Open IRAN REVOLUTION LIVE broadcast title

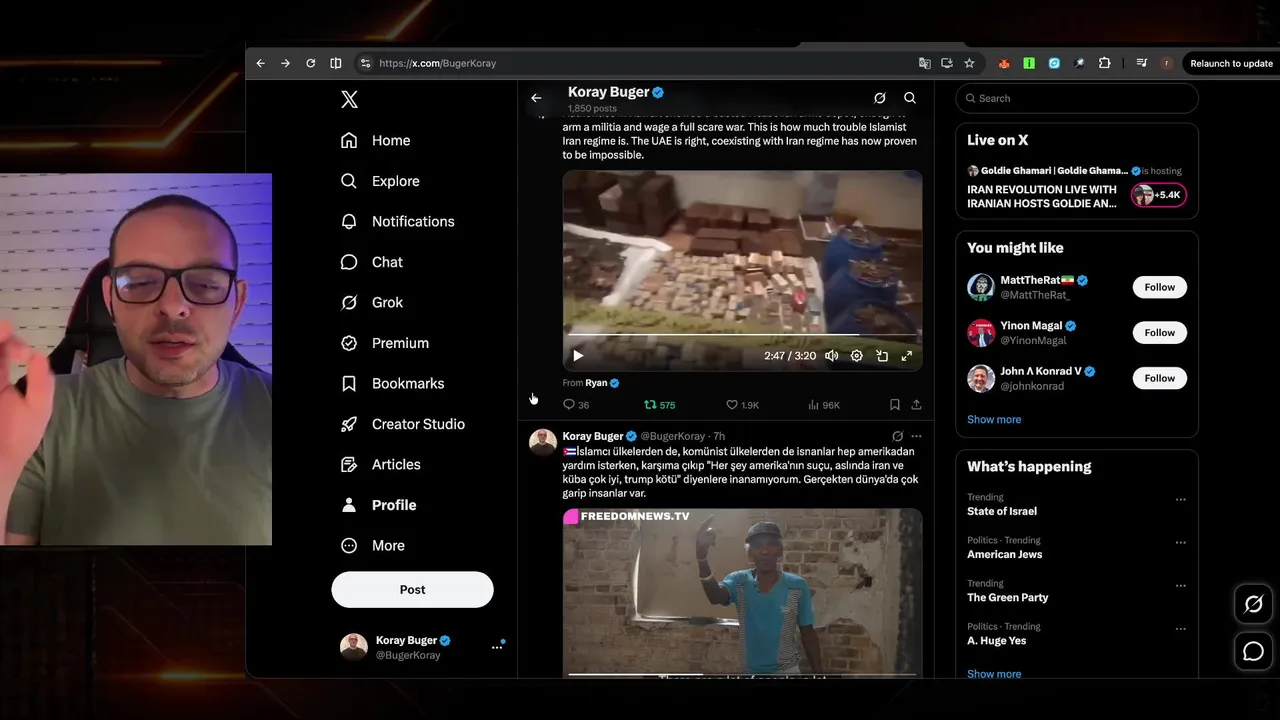point(1042,196)
